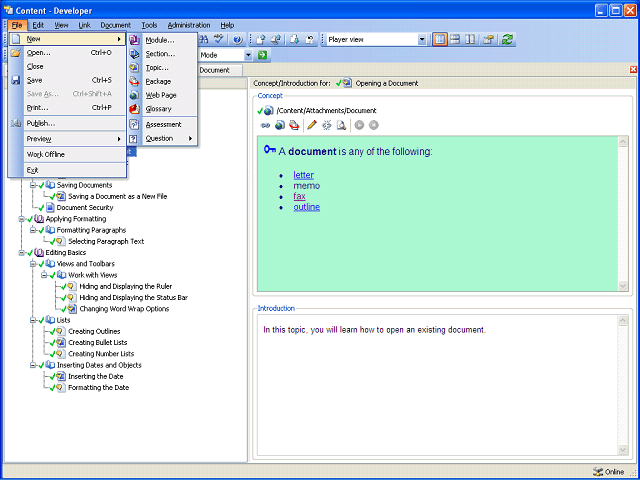
Task: Click the chain link icon in Concept panel
Action: pos(265,125)
